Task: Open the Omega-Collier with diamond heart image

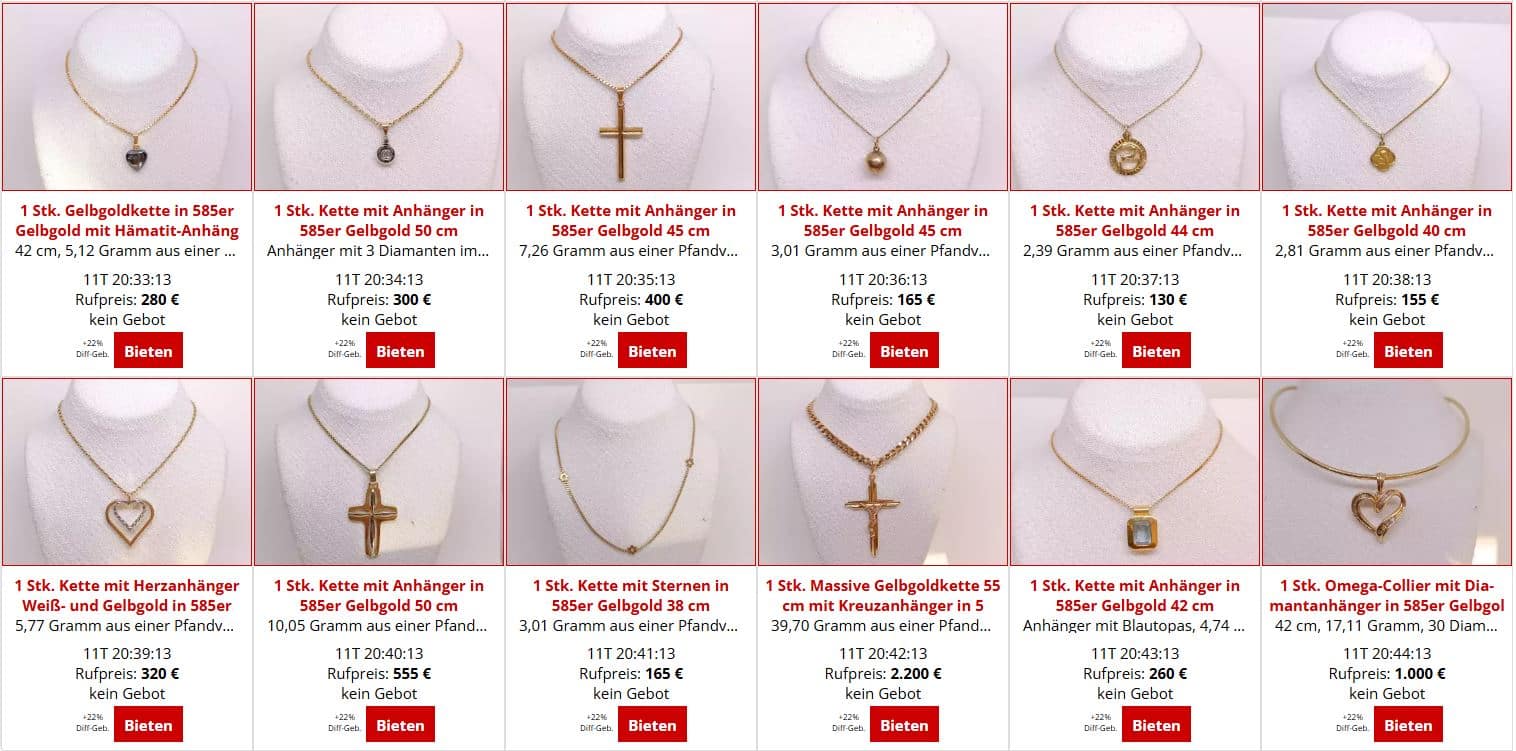Action: coord(1387,472)
